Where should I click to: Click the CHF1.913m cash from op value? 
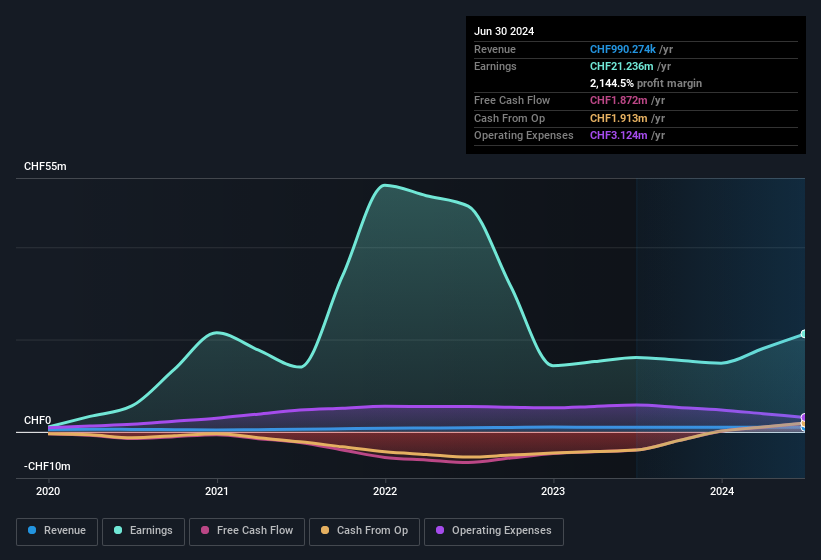click(x=618, y=118)
